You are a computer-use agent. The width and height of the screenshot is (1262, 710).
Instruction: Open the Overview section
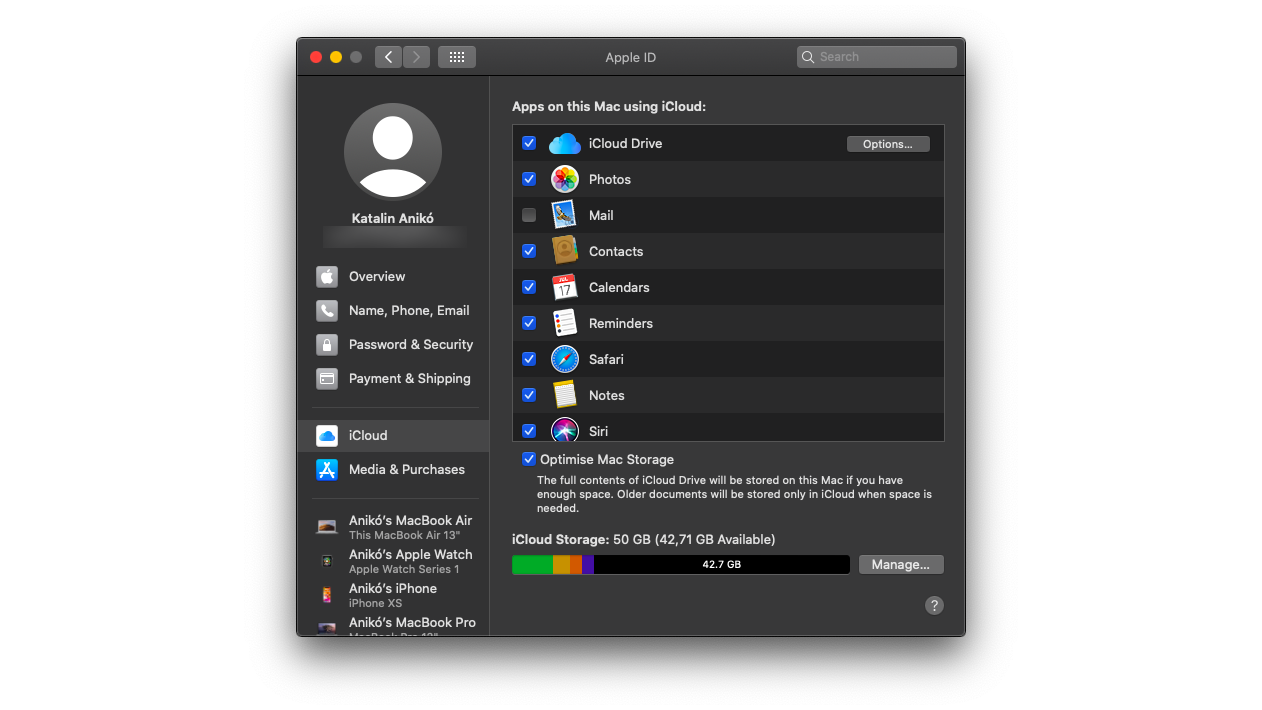[393, 277]
